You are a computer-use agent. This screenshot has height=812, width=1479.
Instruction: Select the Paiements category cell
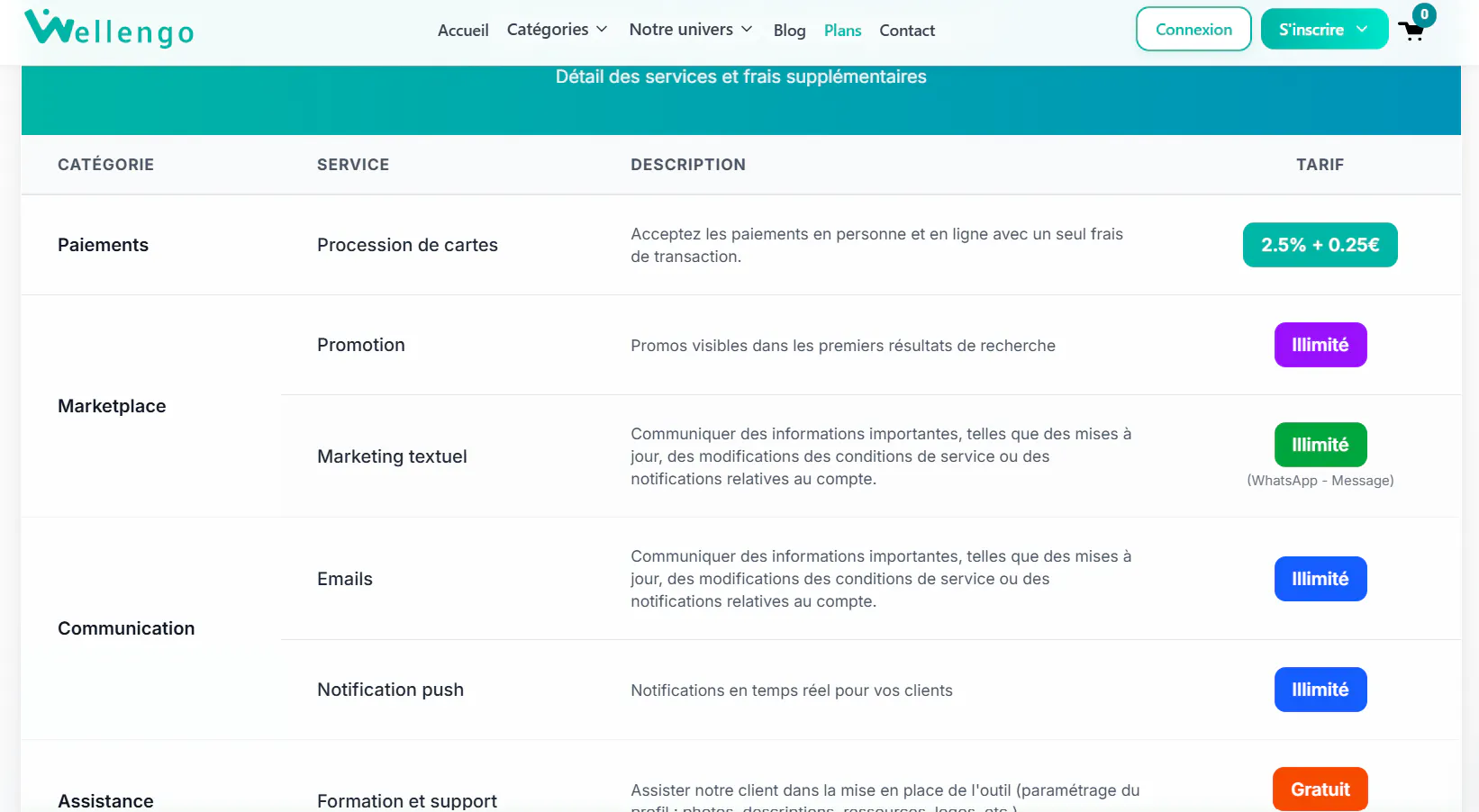coord(103,245)
